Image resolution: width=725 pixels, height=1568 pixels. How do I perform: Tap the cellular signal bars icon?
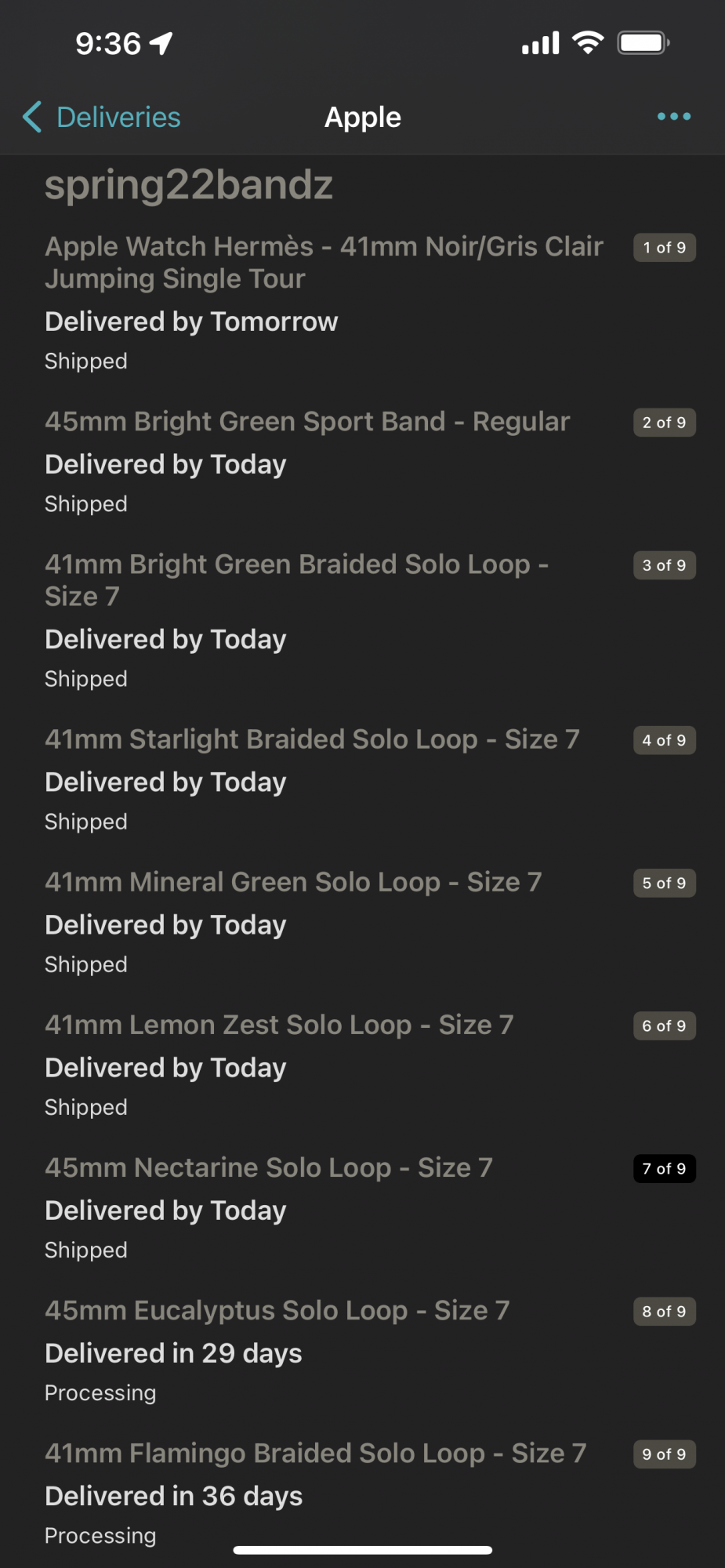(x=541, y=43)
